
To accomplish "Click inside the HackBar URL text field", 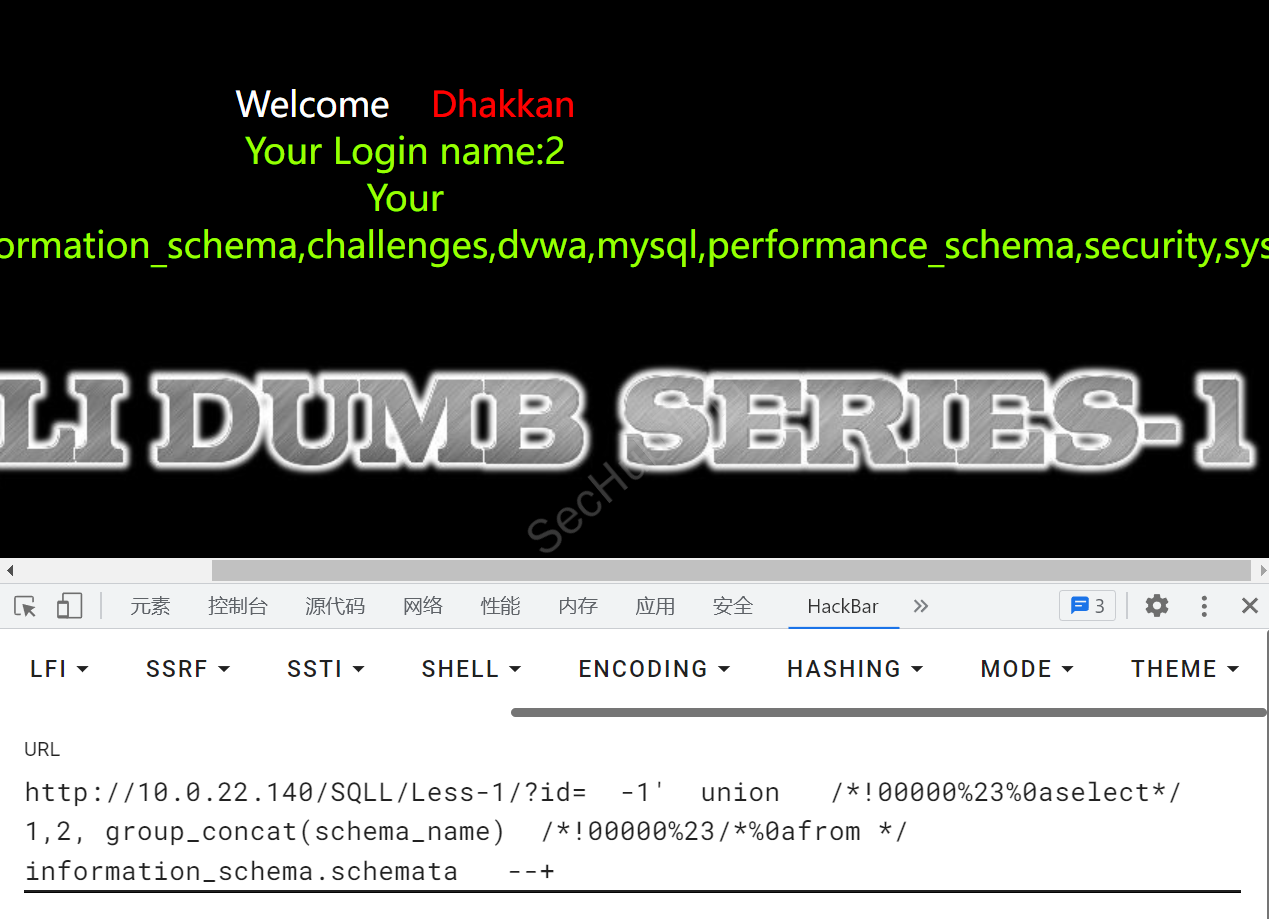I will point(632,831).
